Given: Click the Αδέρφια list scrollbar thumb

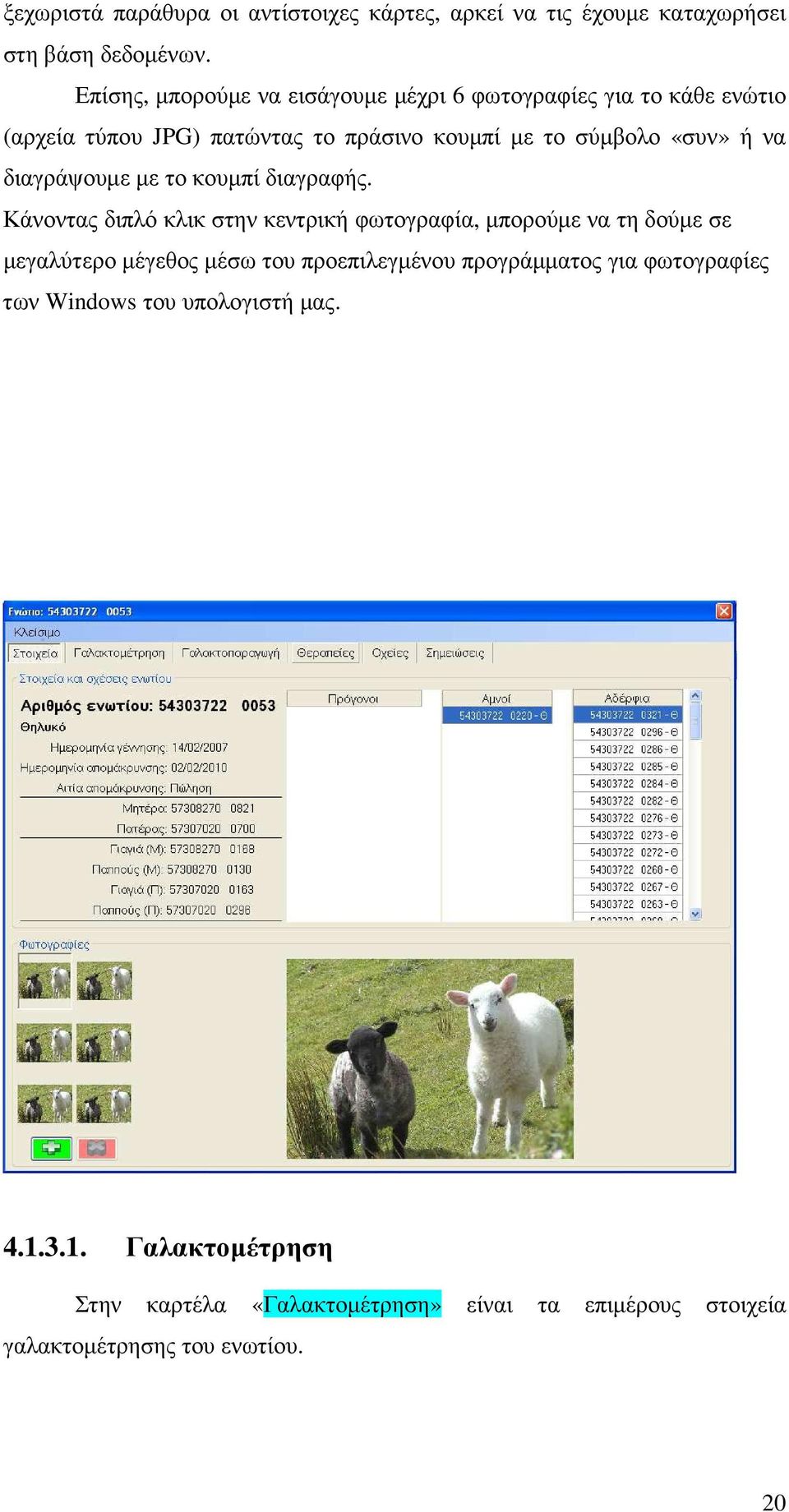Looking at the screenshot, I should click(x=695, y=721).
